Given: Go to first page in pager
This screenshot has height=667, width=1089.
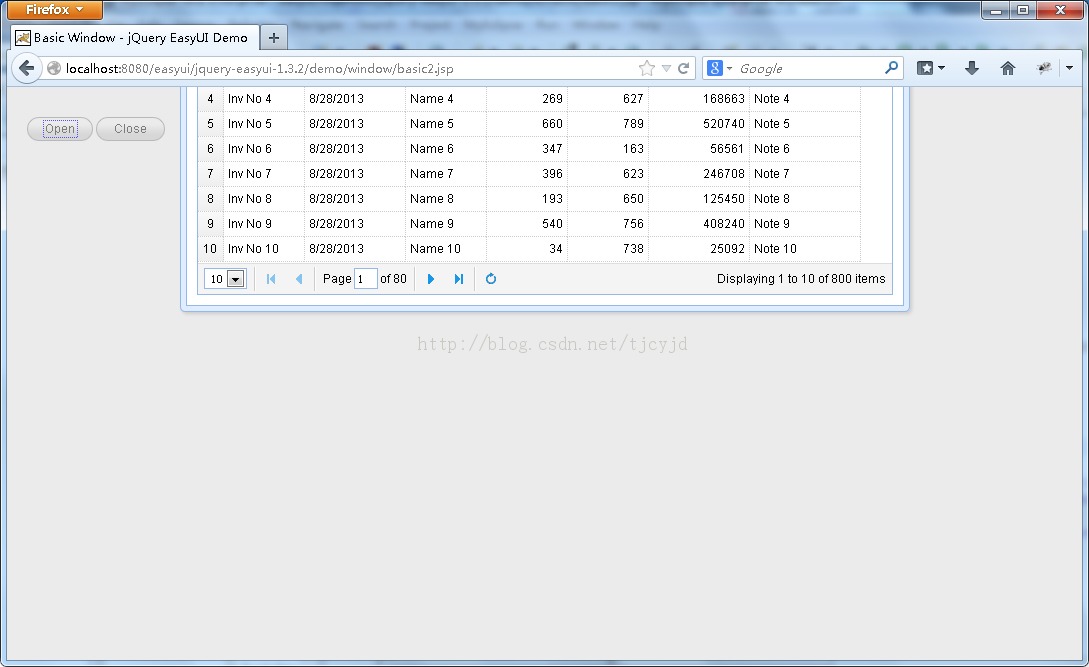Looking at the screenshot, I should point(271,279).
